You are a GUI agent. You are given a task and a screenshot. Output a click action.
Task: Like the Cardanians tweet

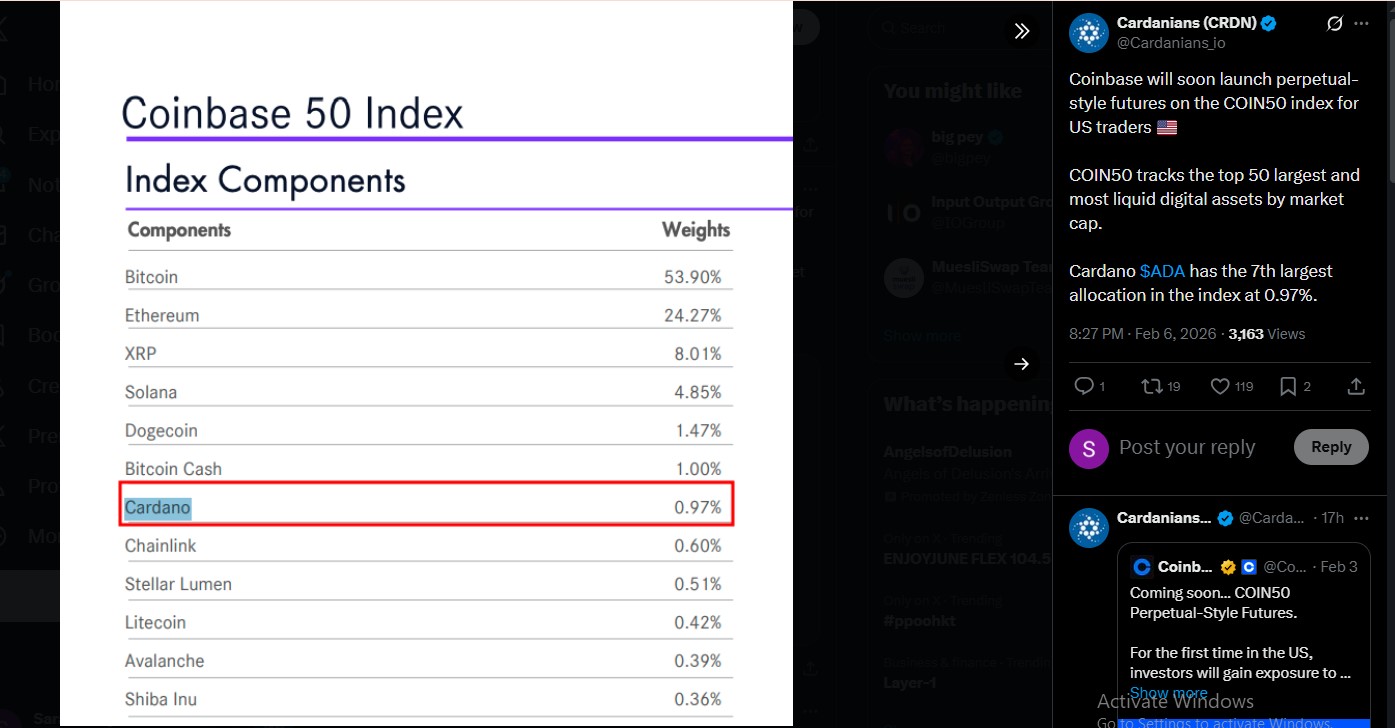tap(1219, 385)
